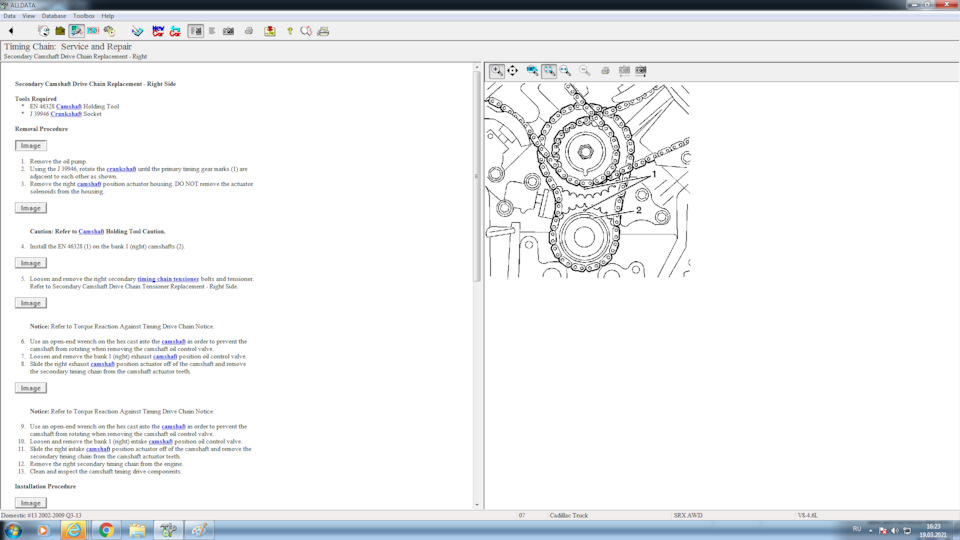
Task: Open the View menu
Action: coord(28,16)
